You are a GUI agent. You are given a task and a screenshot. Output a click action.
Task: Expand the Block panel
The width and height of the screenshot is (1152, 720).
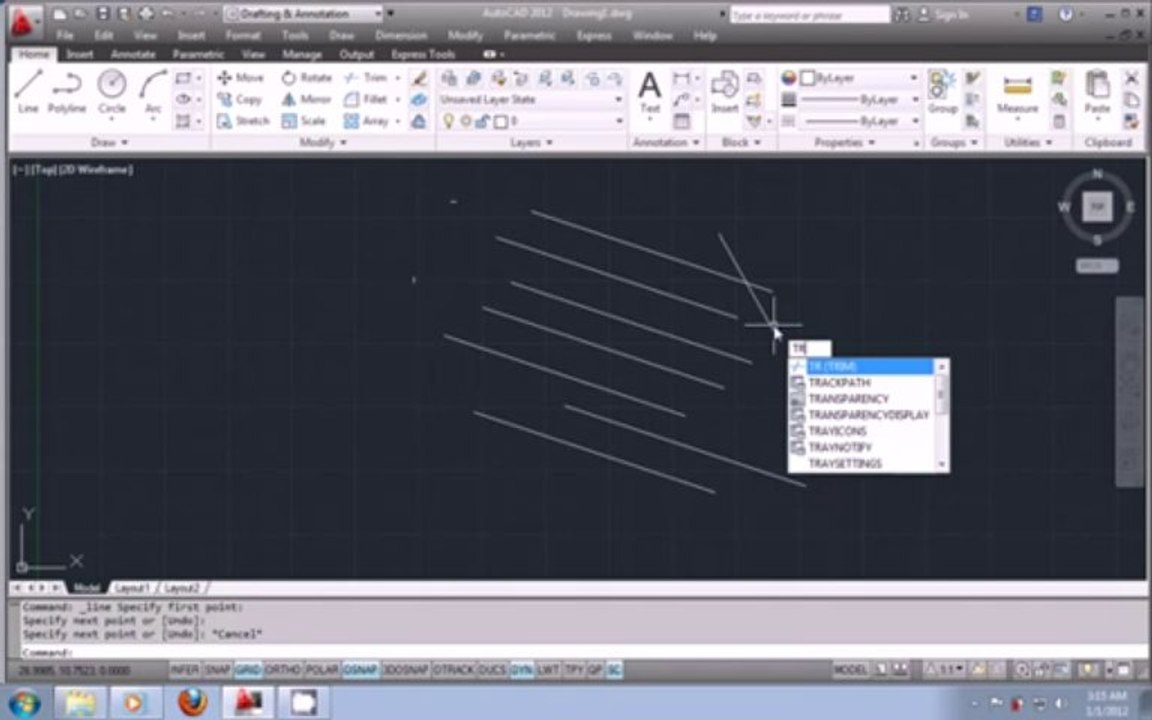pos(741,143)
